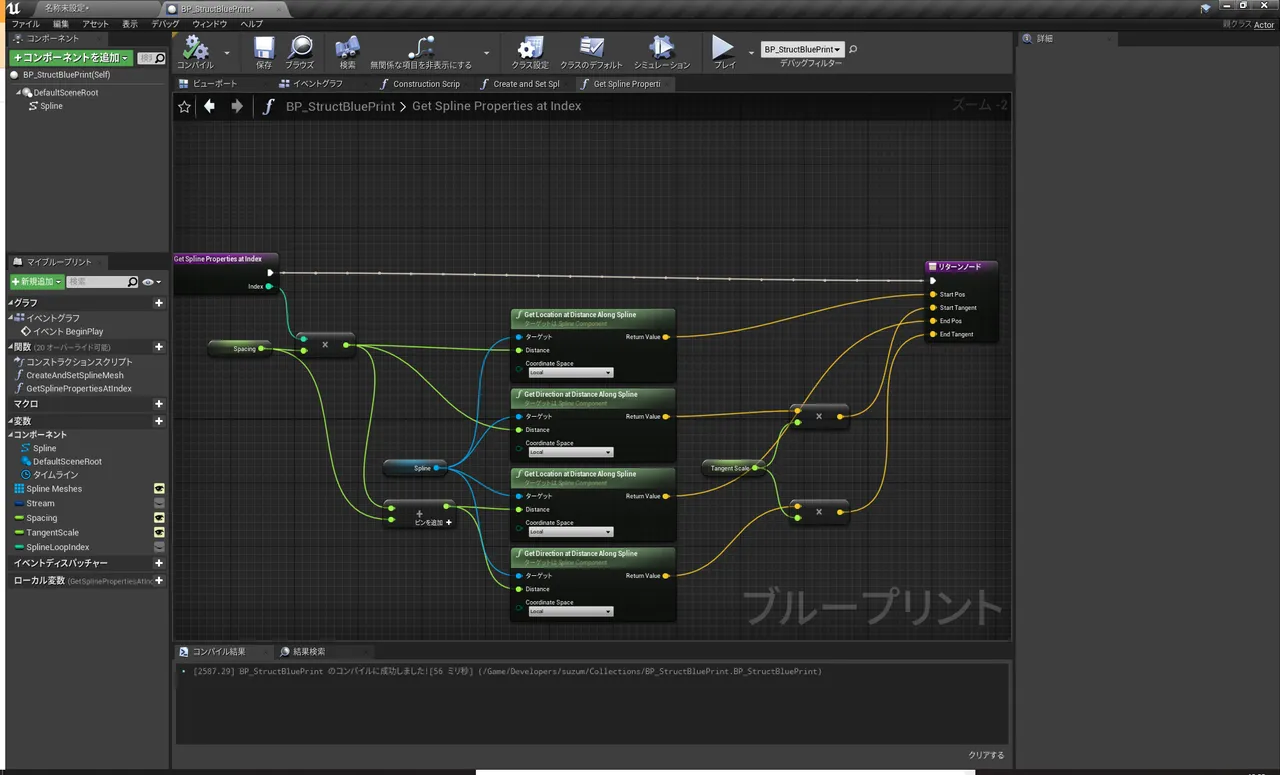Toggle TangentScale variable editable eye
Viewport: 1280px width, 775px height.
pyautogui.click(x=159, y=532)
